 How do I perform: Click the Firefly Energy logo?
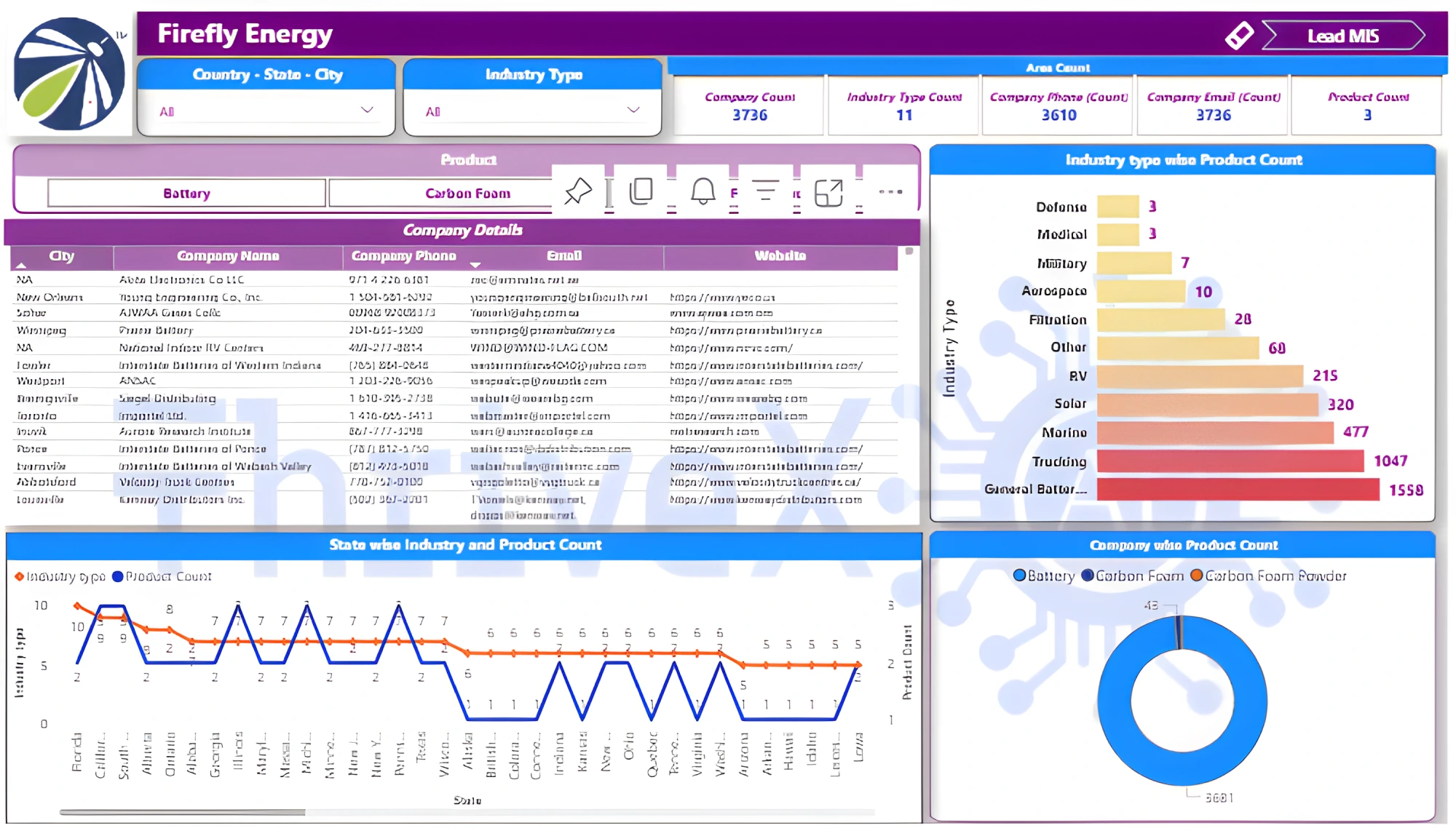point(69,74)
